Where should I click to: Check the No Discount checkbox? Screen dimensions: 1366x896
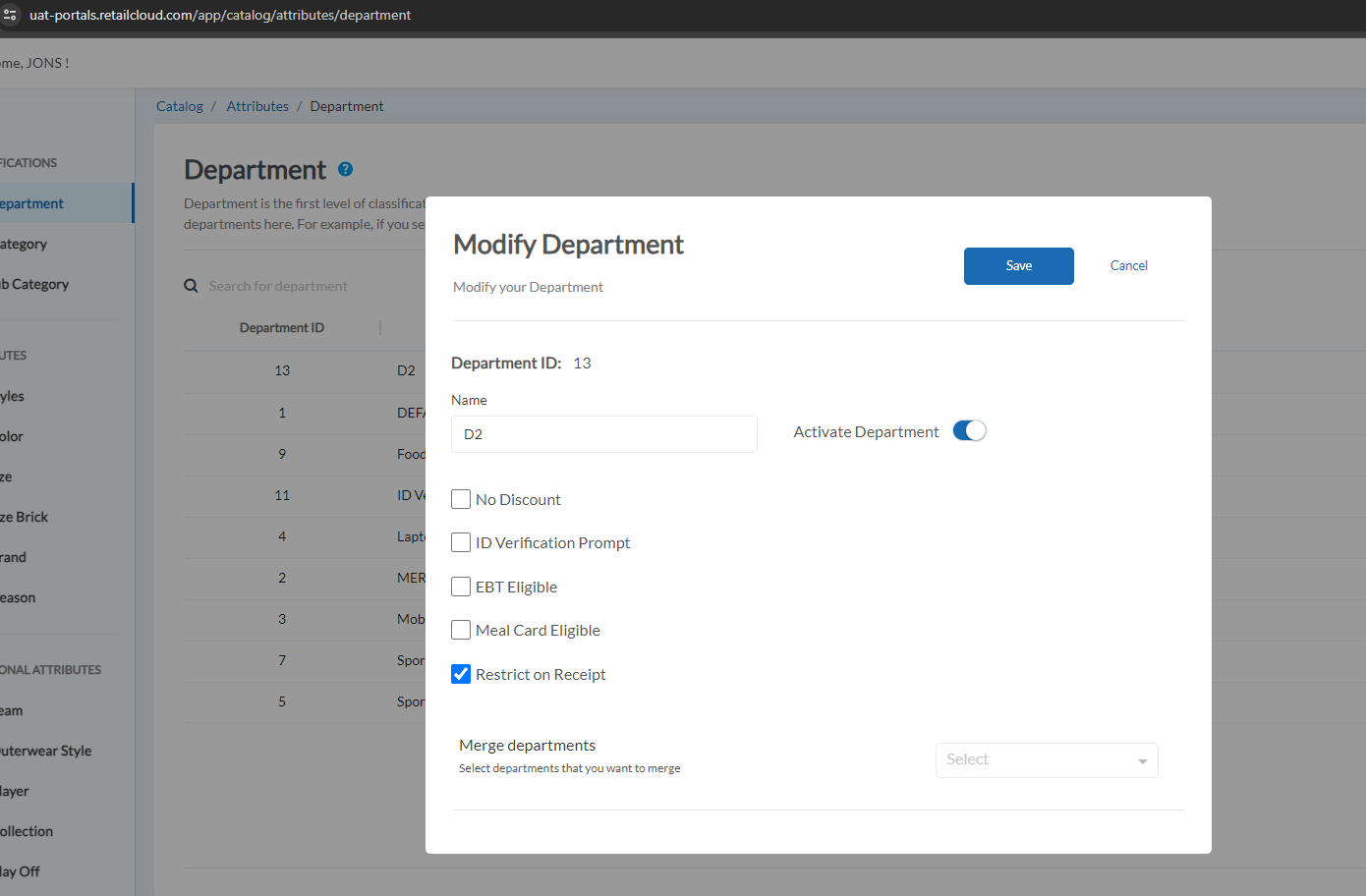coord(461,499)
